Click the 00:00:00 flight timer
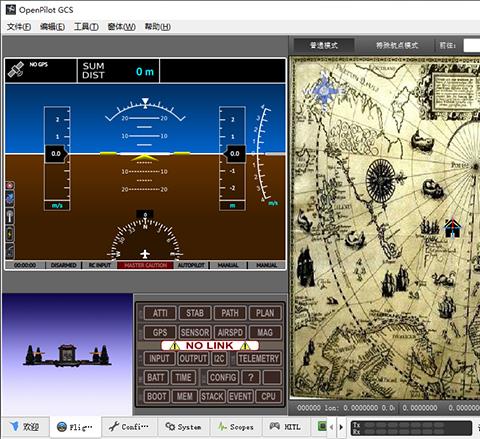Viewport: 480px width, 439px height. coord(25,265)
